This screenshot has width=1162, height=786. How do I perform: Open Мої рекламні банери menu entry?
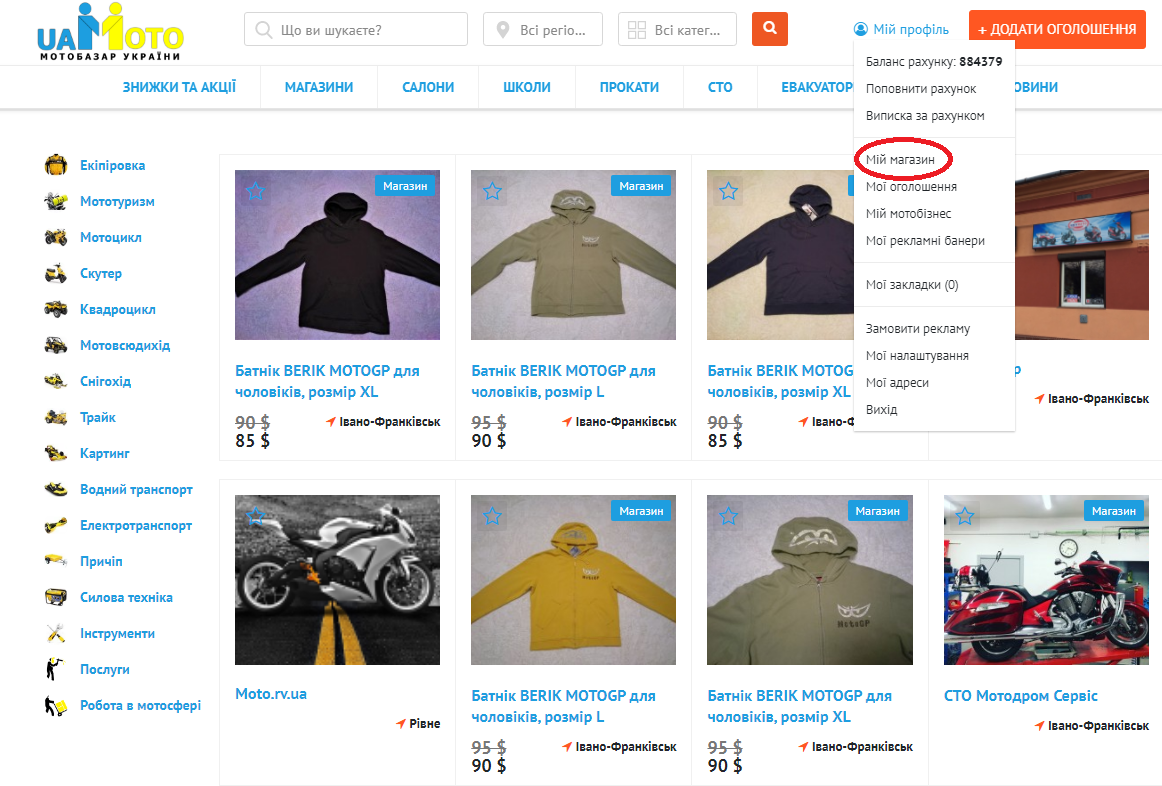(x=926, y=240)
